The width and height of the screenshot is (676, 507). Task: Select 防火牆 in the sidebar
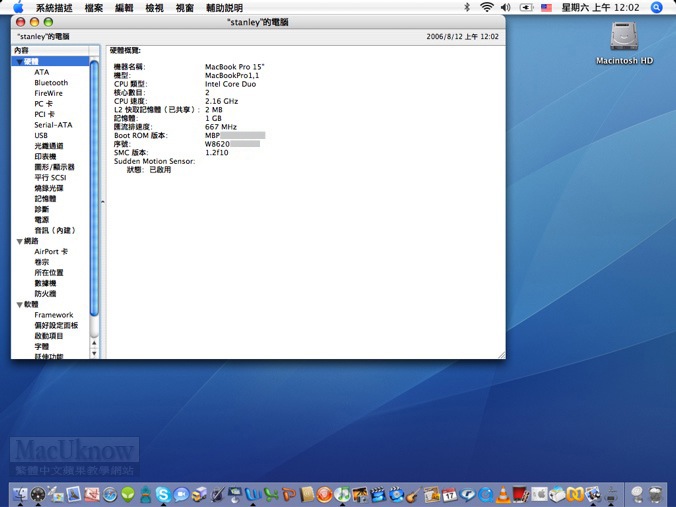coord(45,294)
